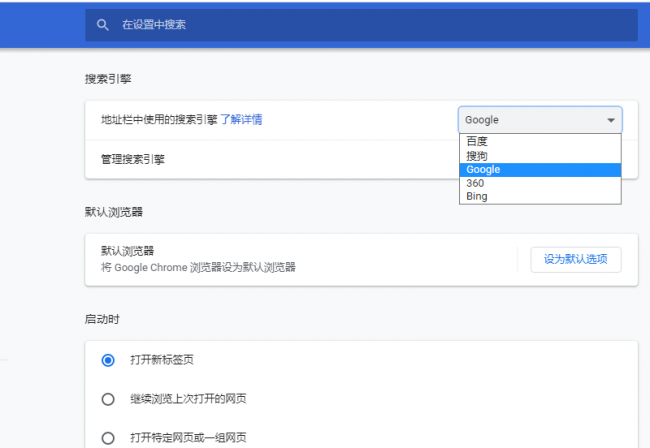
Task: Open the 管理搜索引擎 row
Action: [361, 160]
